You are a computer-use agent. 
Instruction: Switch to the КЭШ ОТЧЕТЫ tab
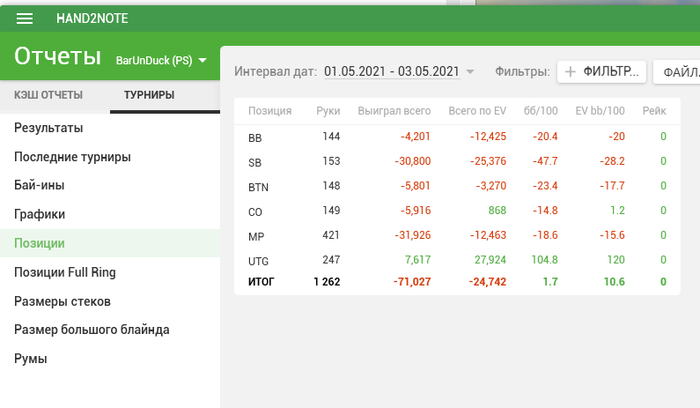48,95
